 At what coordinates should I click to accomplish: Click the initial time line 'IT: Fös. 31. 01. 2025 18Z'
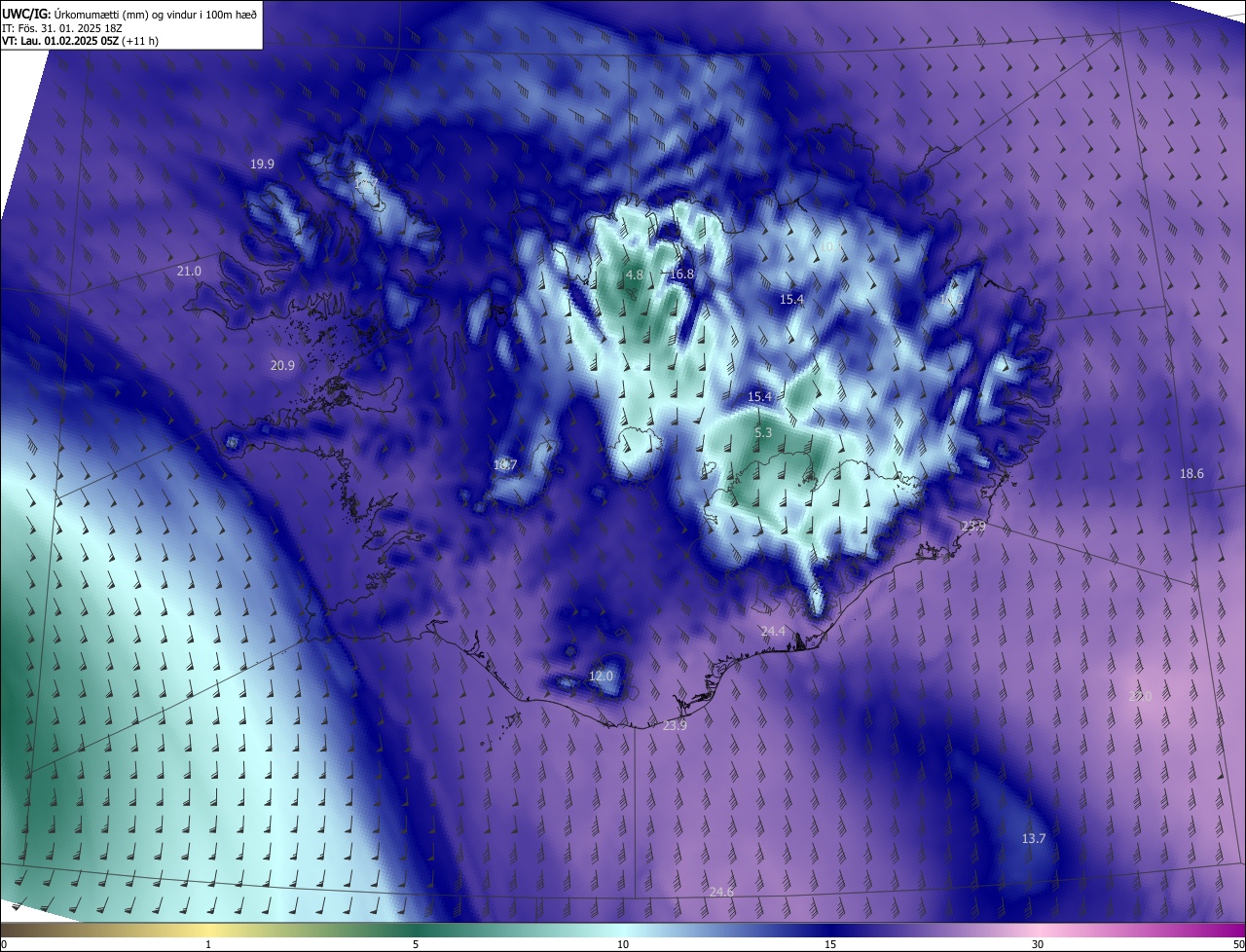point(60,27)
